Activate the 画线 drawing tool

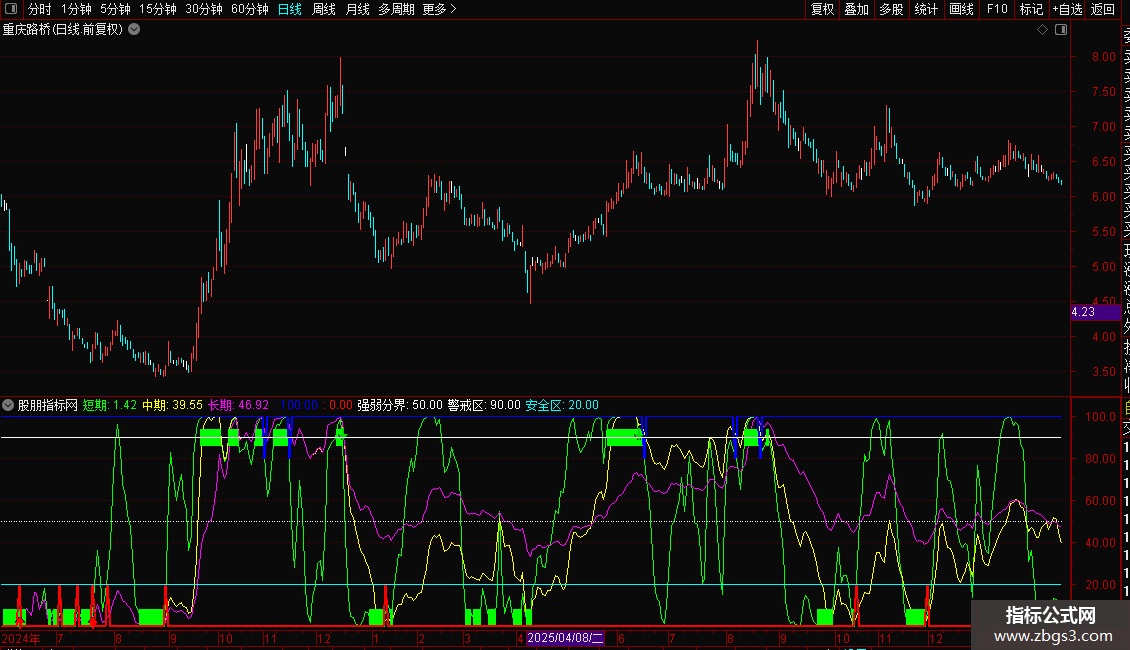click(961, 9)
